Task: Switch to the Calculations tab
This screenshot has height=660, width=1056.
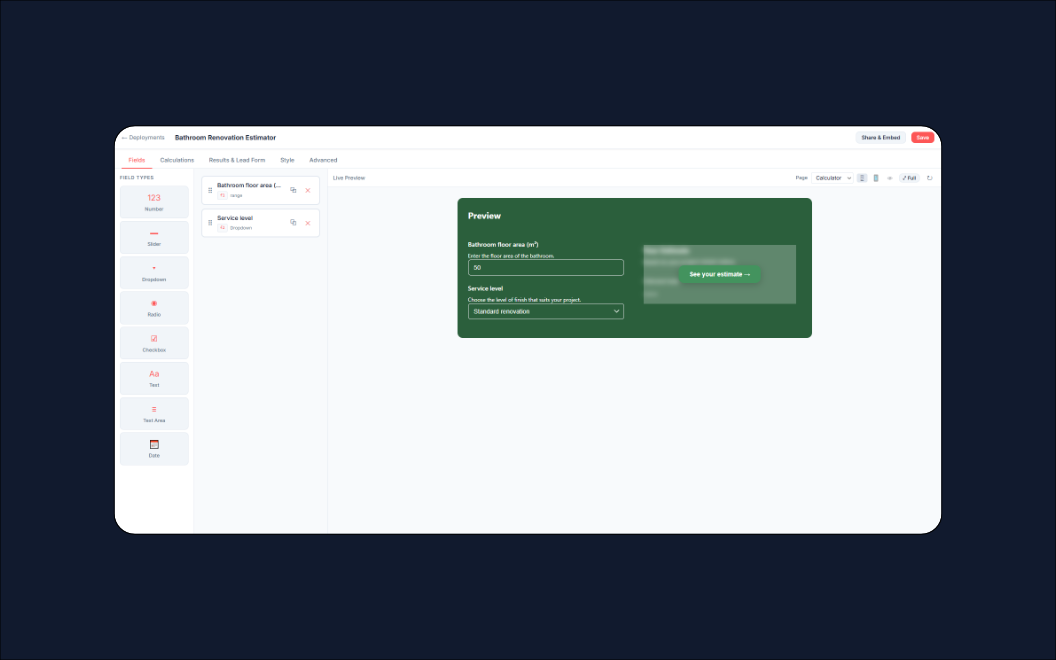Action: point(177,160)
